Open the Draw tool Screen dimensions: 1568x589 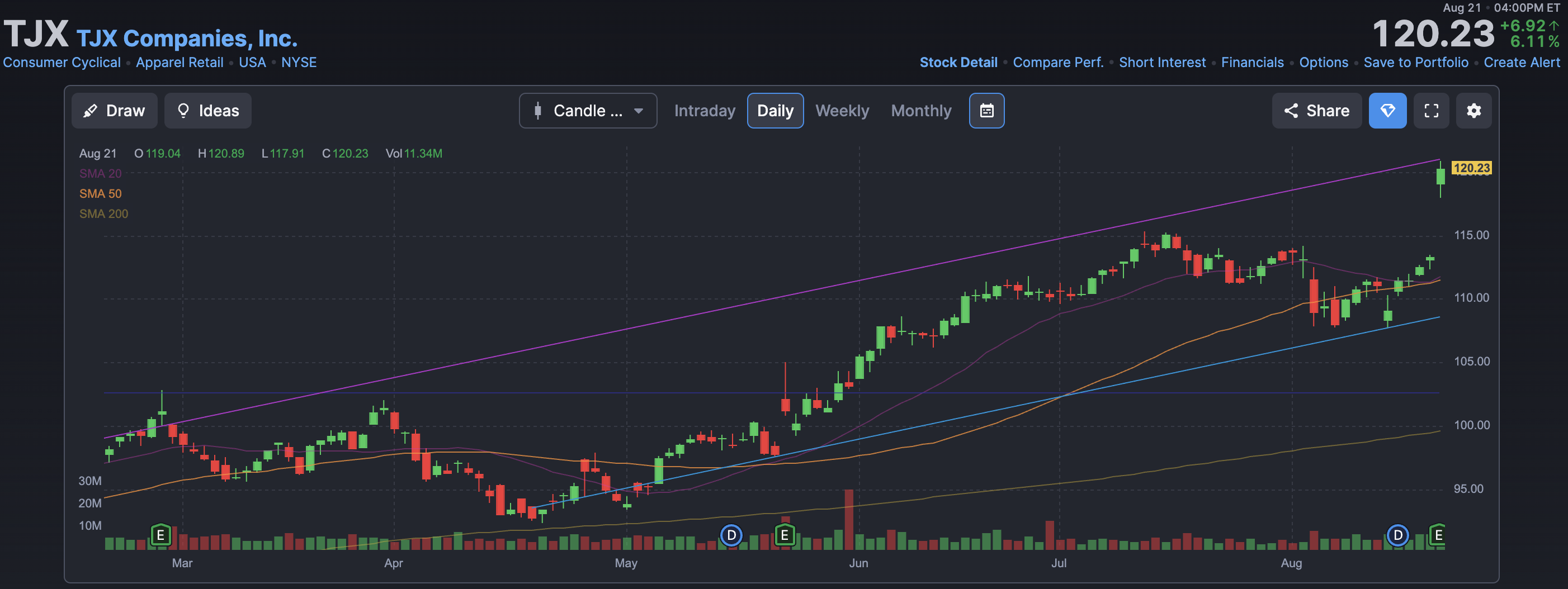pos(114,111)
